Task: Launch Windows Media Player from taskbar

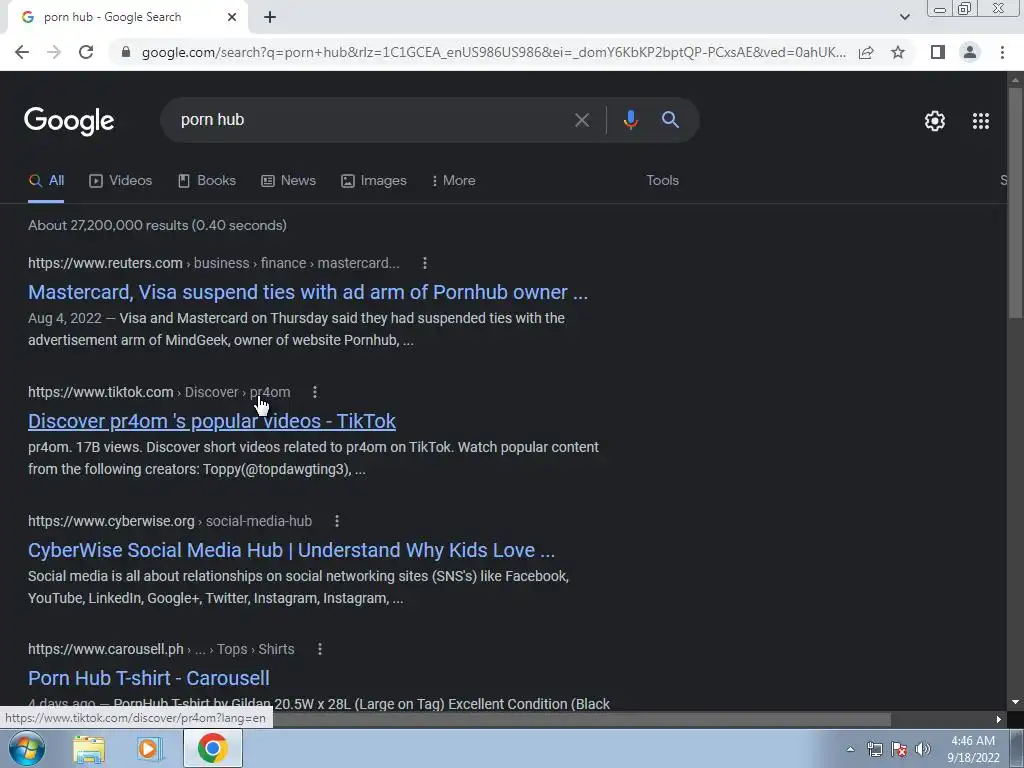Action: 149,748
